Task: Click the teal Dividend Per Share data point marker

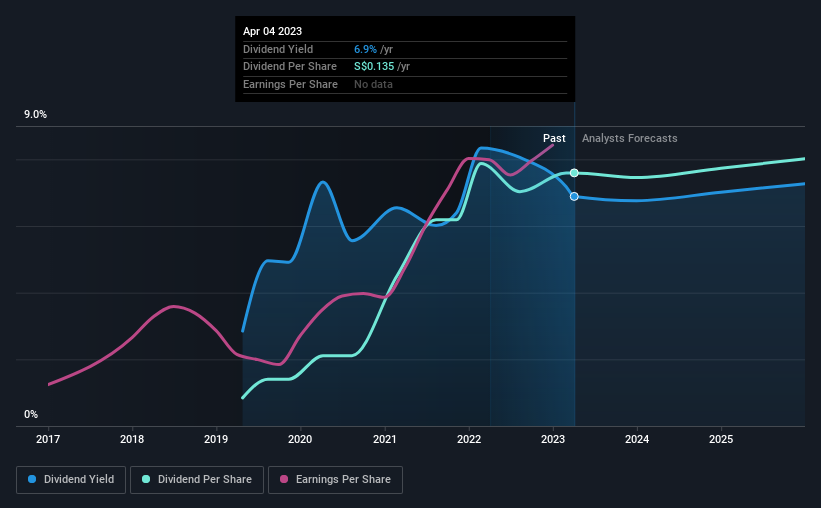Action: tap(574, 173)
